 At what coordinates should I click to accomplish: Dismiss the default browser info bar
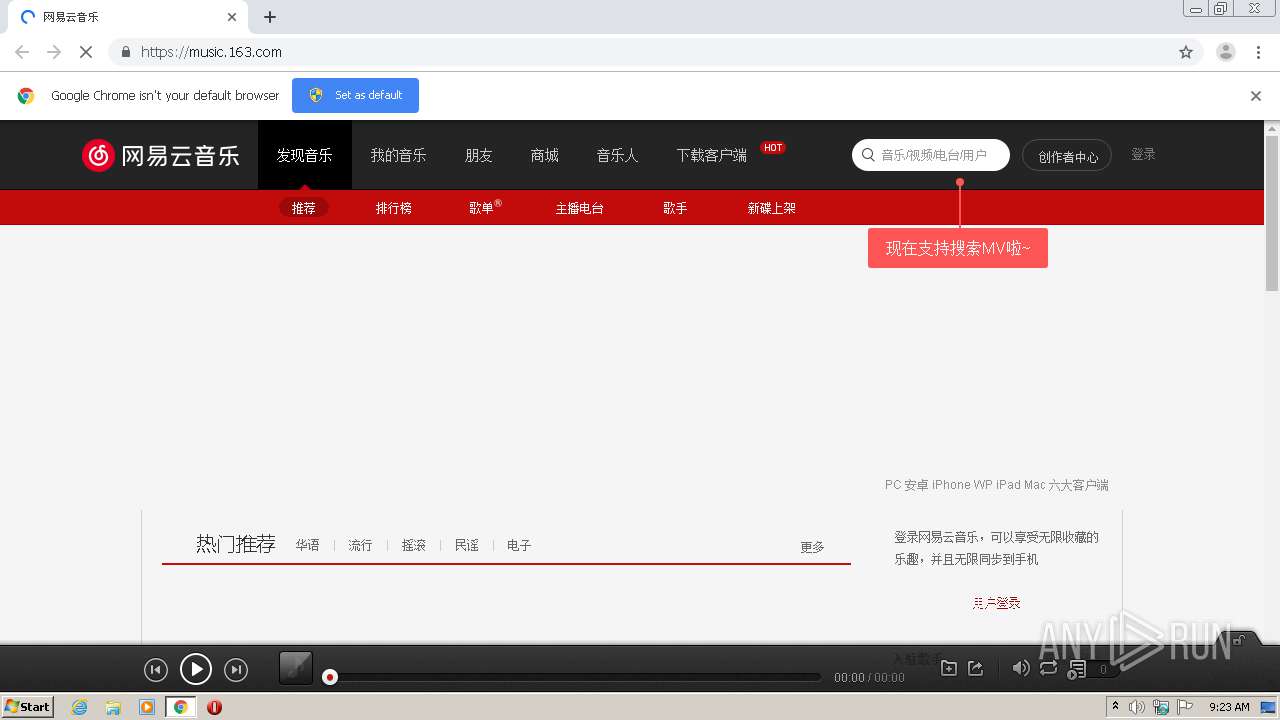pos(1256,96)
